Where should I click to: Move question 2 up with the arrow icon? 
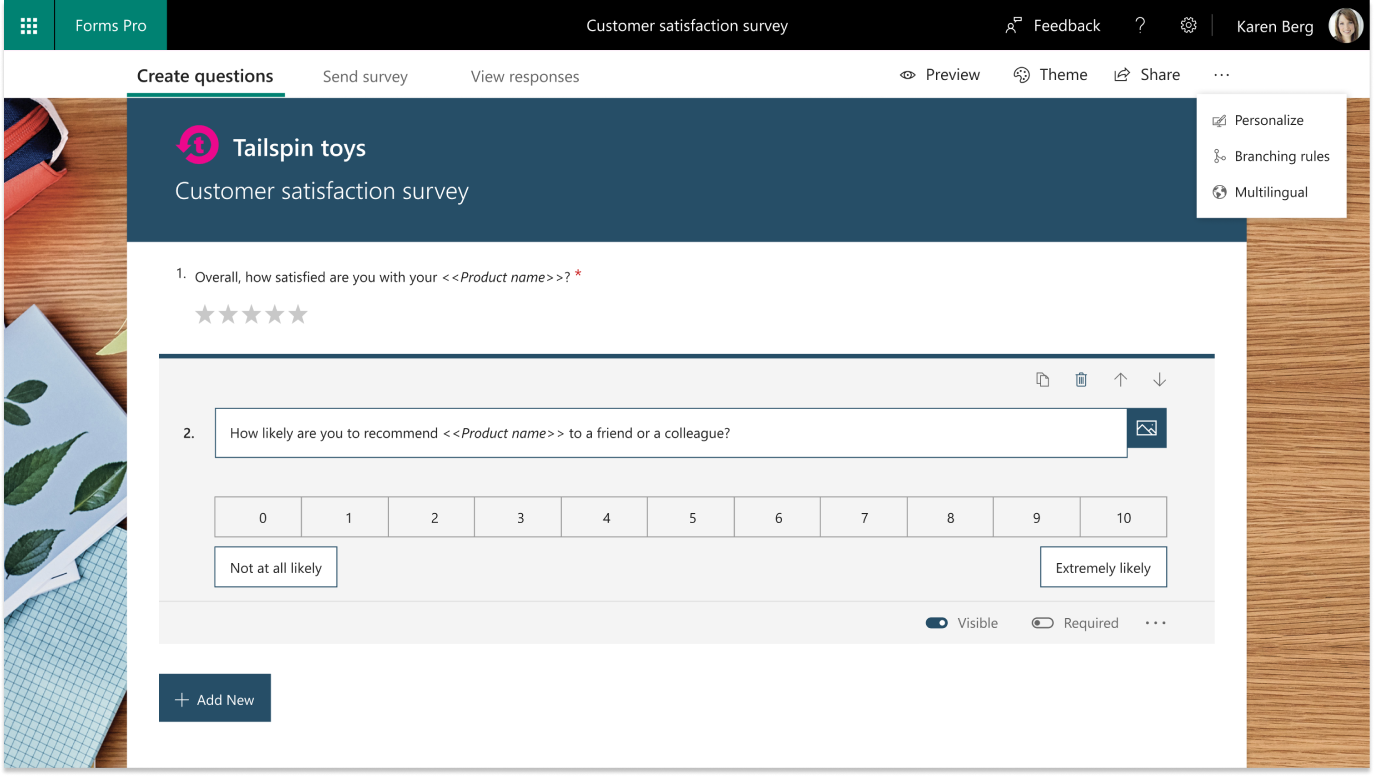click(1120, 379)
